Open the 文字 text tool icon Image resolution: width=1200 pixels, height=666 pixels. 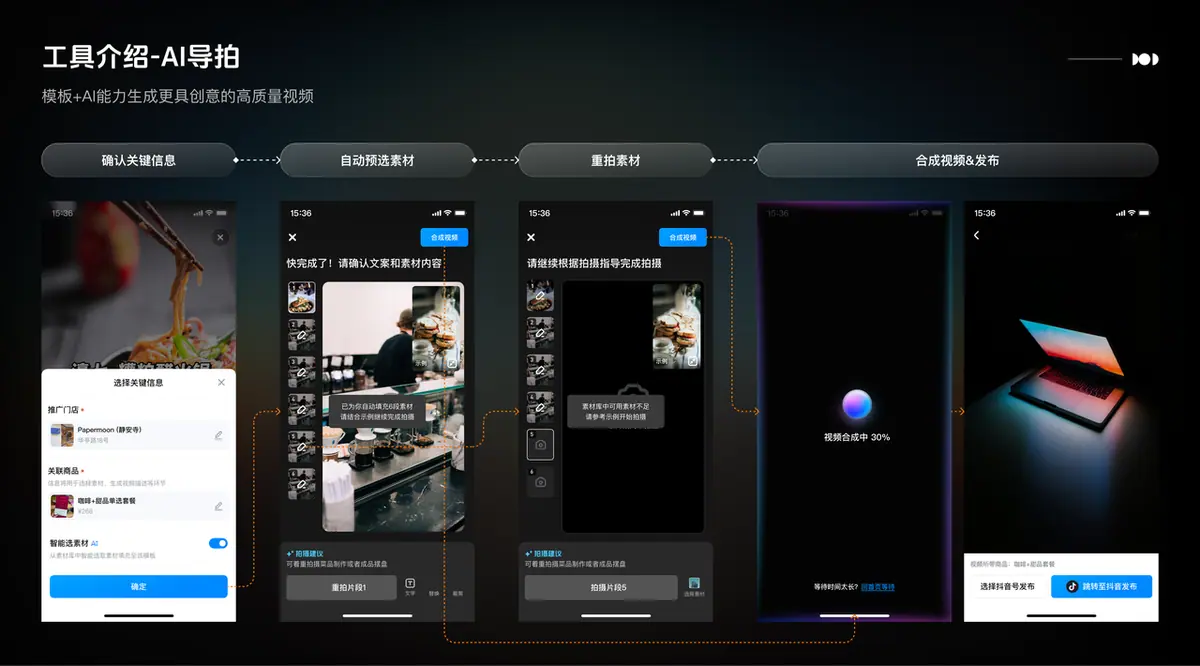click(410, 587)
